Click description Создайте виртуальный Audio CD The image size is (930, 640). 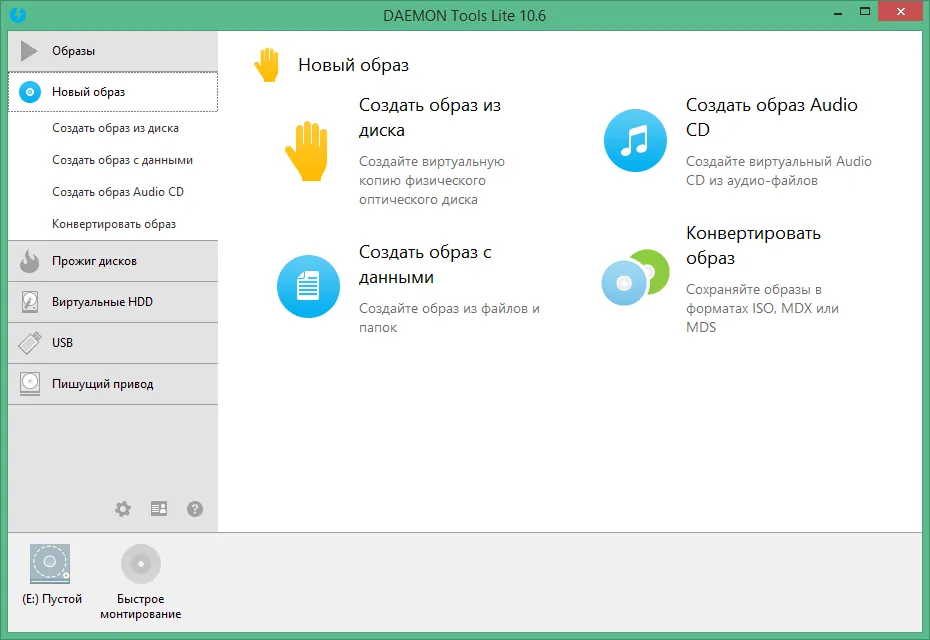[779, 171]
